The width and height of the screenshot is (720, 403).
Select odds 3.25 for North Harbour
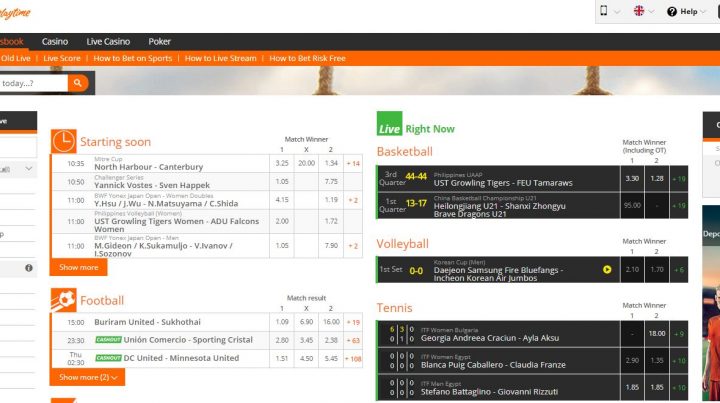(282, 163)
